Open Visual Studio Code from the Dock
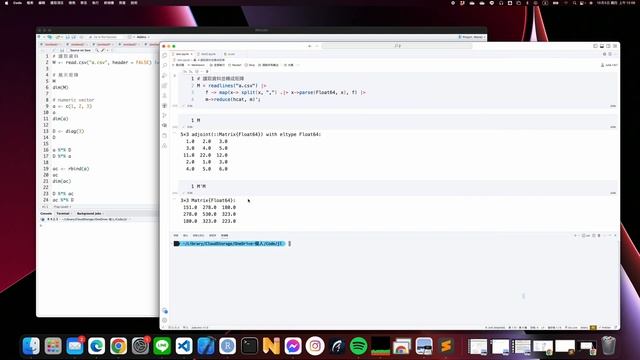This screenshot has width=640, height=360. pyautogui.click(x=184, y=346)
